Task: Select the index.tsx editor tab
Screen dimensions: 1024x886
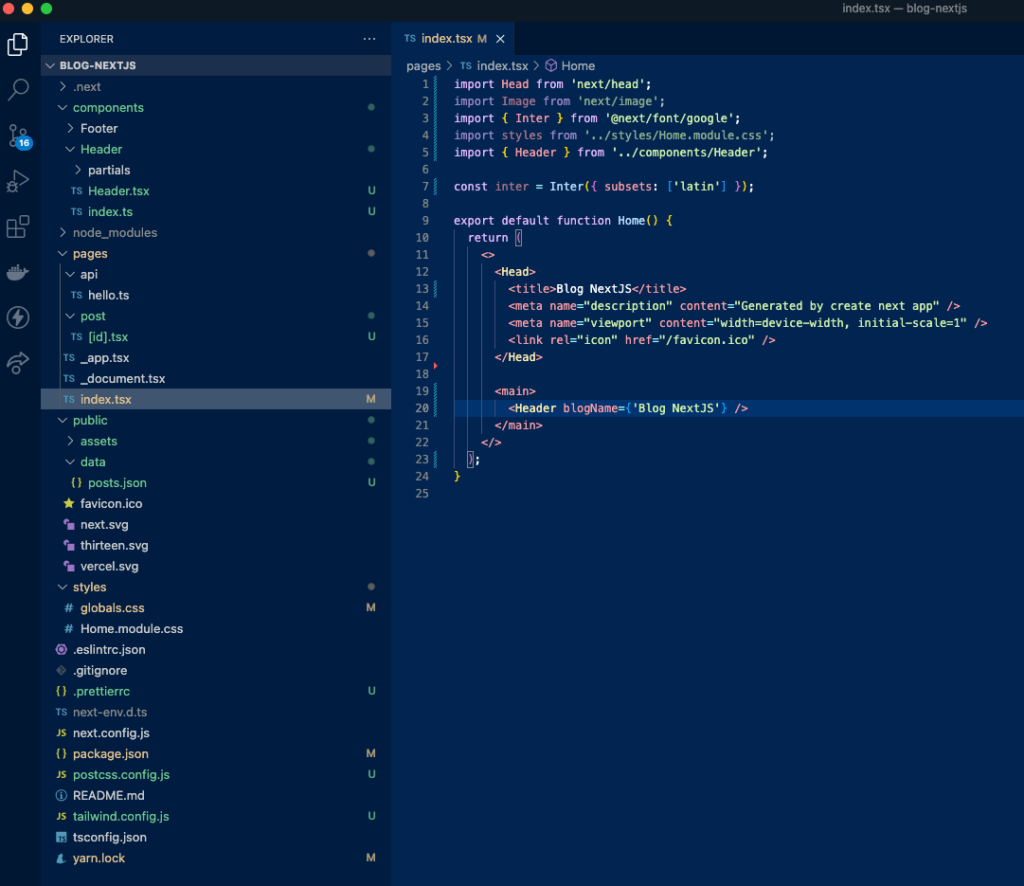Action: (x=444, y=39)
